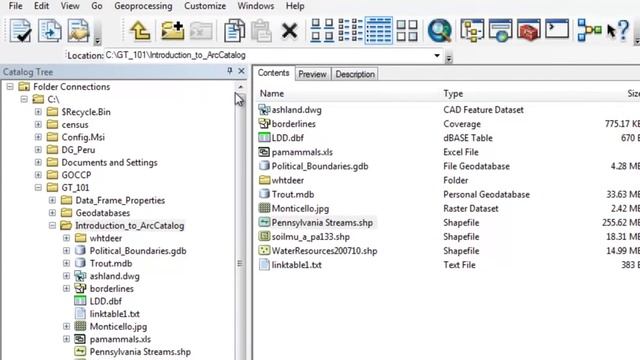This screenshot has height=360, width=640.
Task: Switch to Details view icon
Action: pos(378,30)
